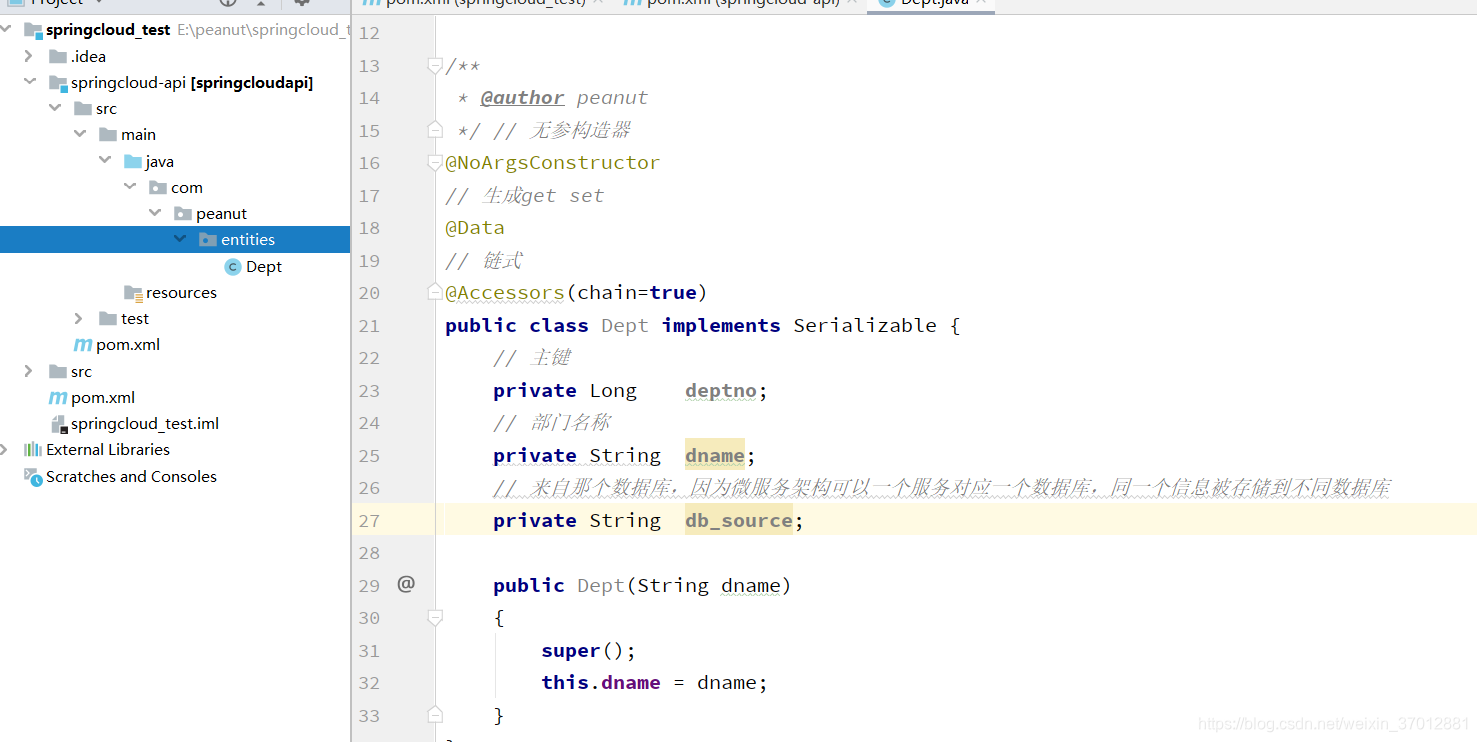This screenshot has height=742, width=1477.
Task: Click Serializable in the class declaration
Action: pyautogui.click(x=865, y=325)
